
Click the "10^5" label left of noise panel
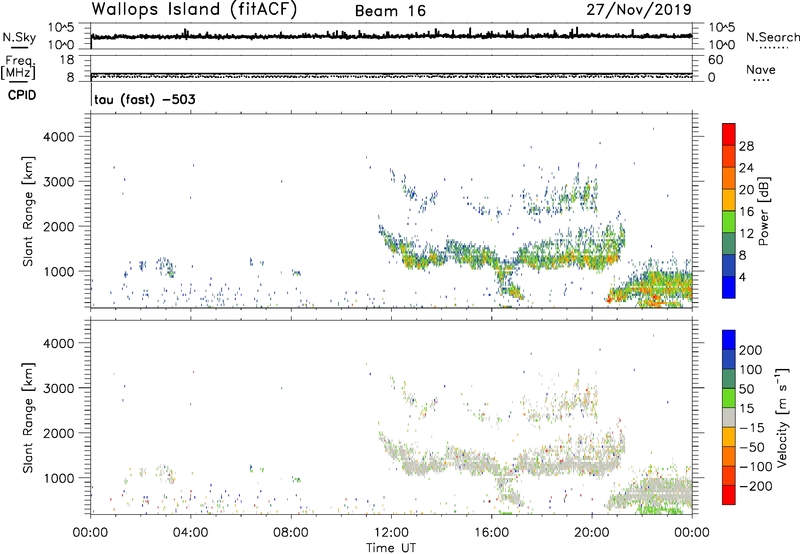(61, 28)
